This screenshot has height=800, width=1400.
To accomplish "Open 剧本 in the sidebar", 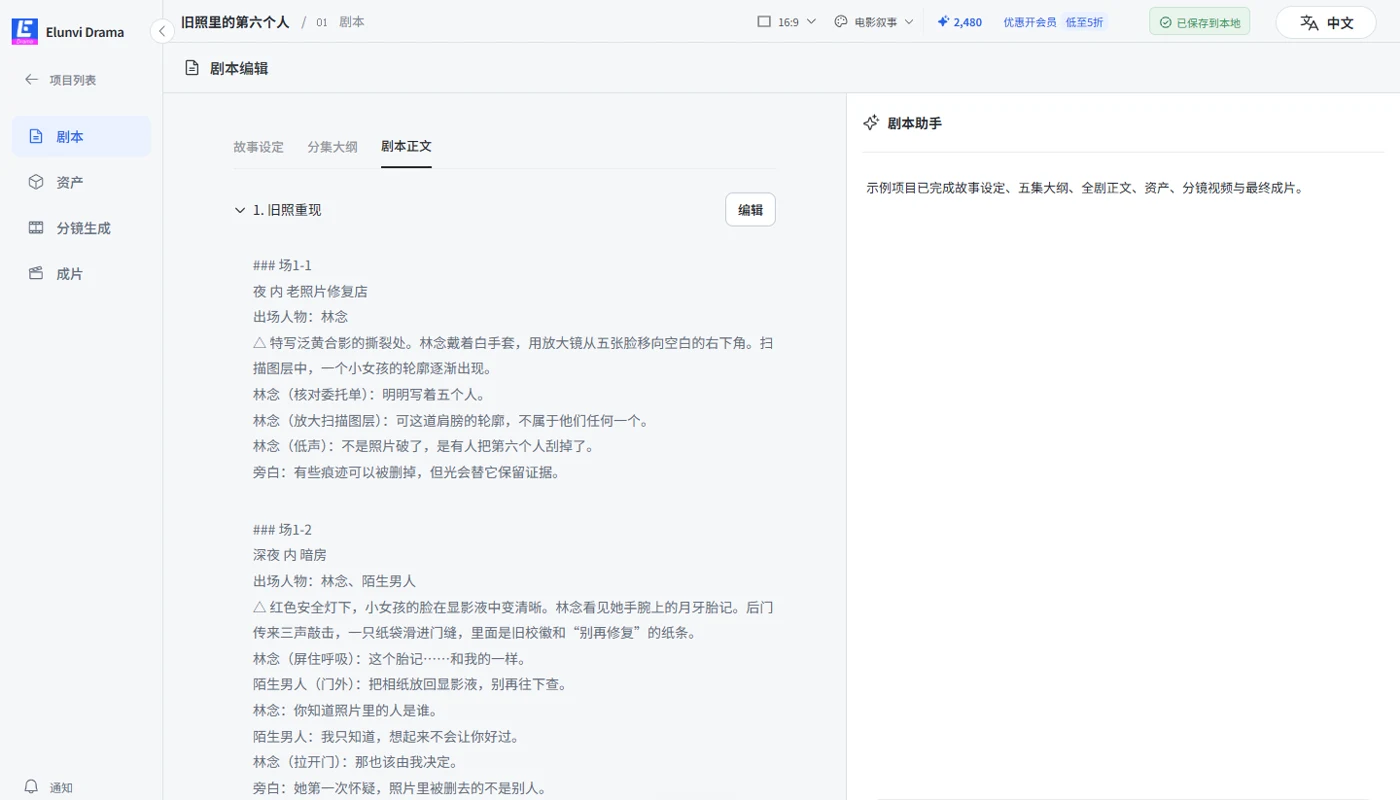I will point(81,137).
